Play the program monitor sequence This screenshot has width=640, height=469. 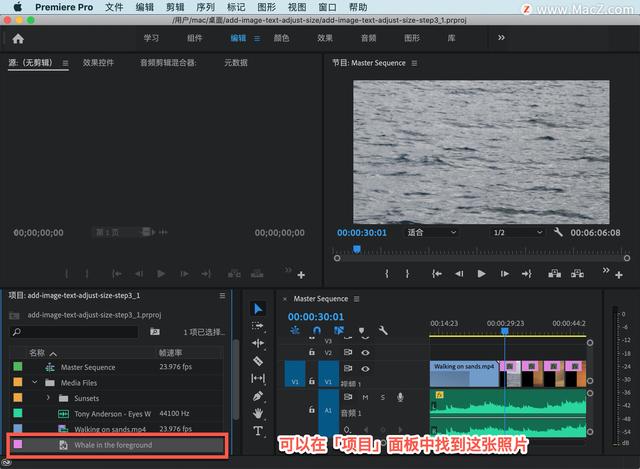[x=481, y=273]
